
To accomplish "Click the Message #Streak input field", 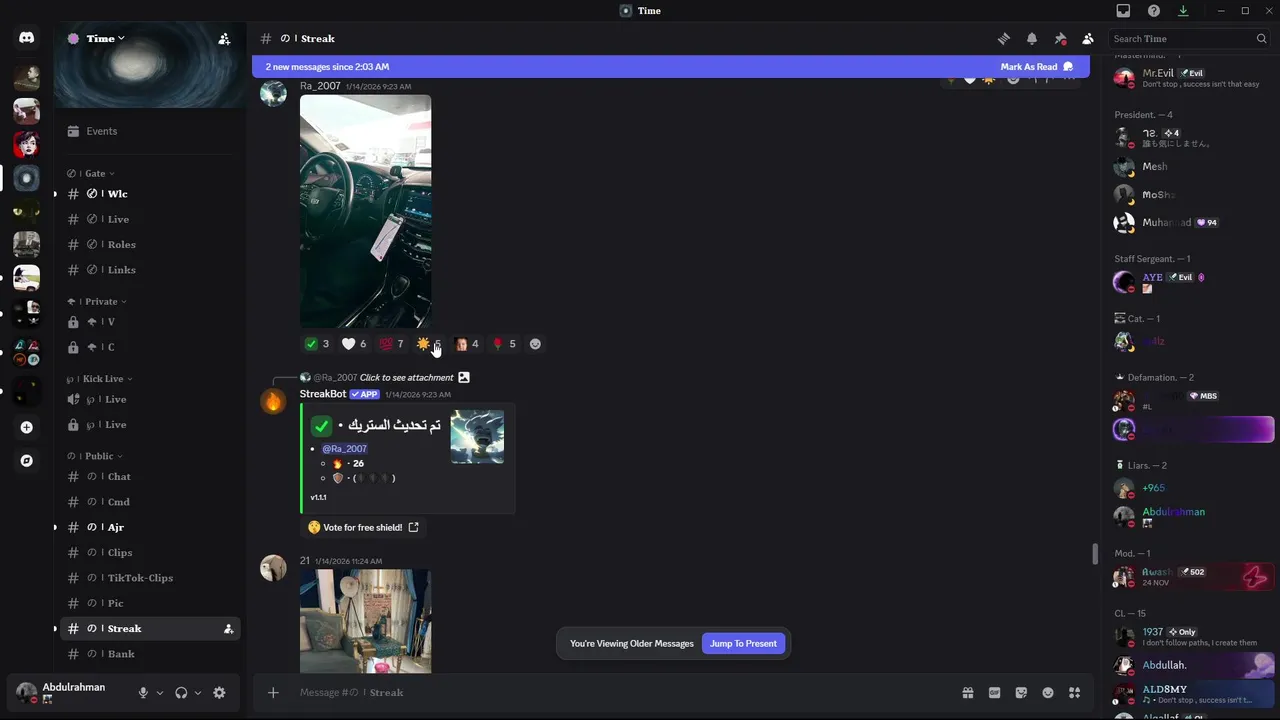I will click(x=620, y=692).
